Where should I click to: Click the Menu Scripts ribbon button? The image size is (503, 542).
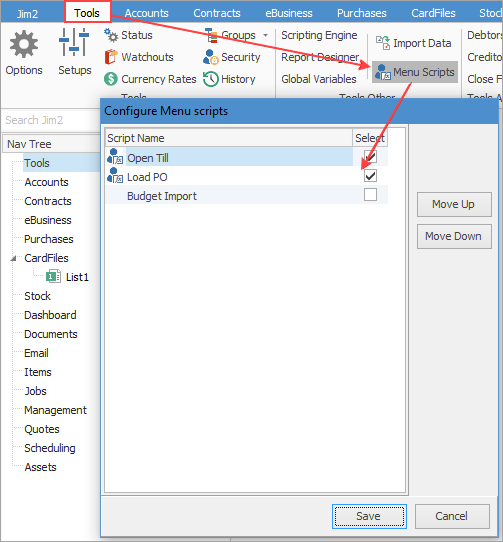point(415,72)
